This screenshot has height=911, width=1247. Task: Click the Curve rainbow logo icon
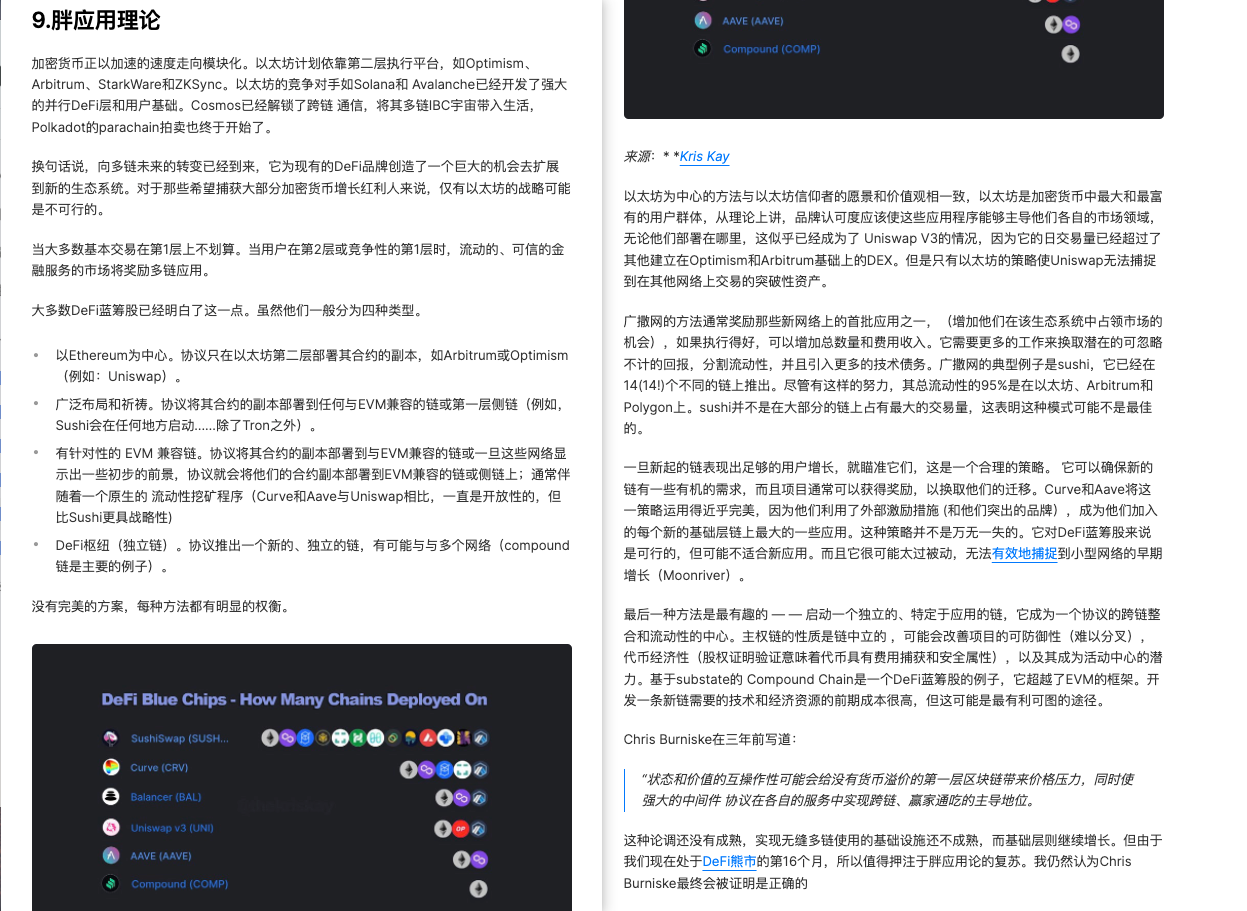coord(111,768)
